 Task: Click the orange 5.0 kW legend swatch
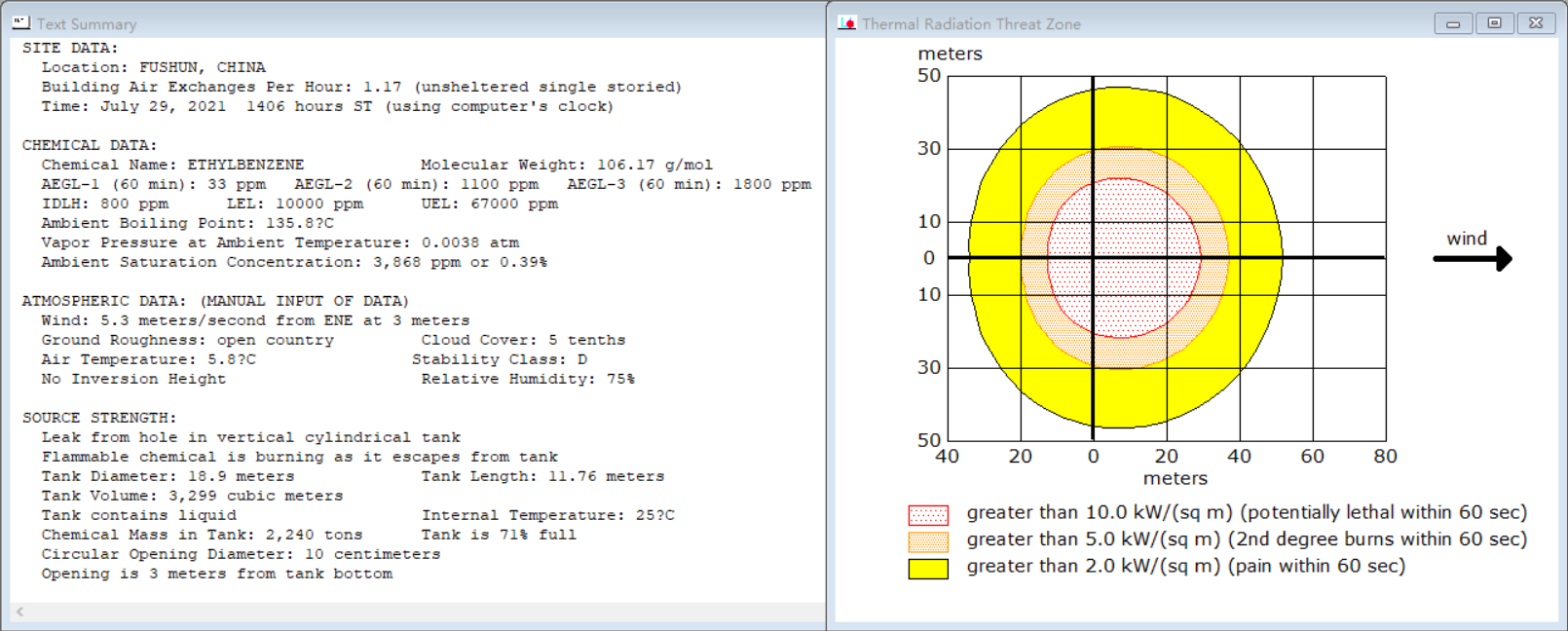[928, 541]
